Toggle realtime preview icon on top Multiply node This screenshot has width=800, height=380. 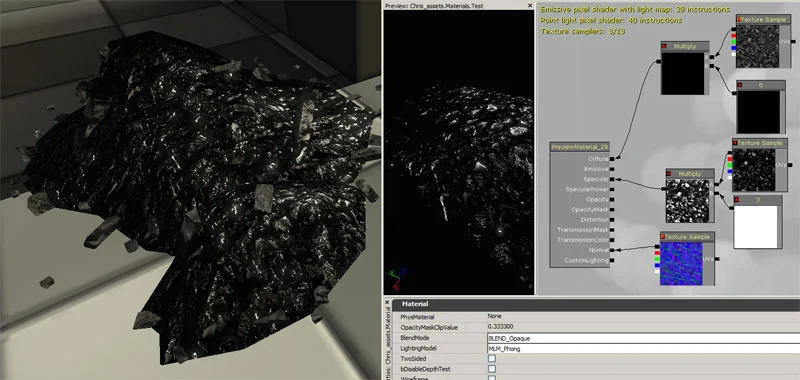pyautogui.click(x=664, y=46)
